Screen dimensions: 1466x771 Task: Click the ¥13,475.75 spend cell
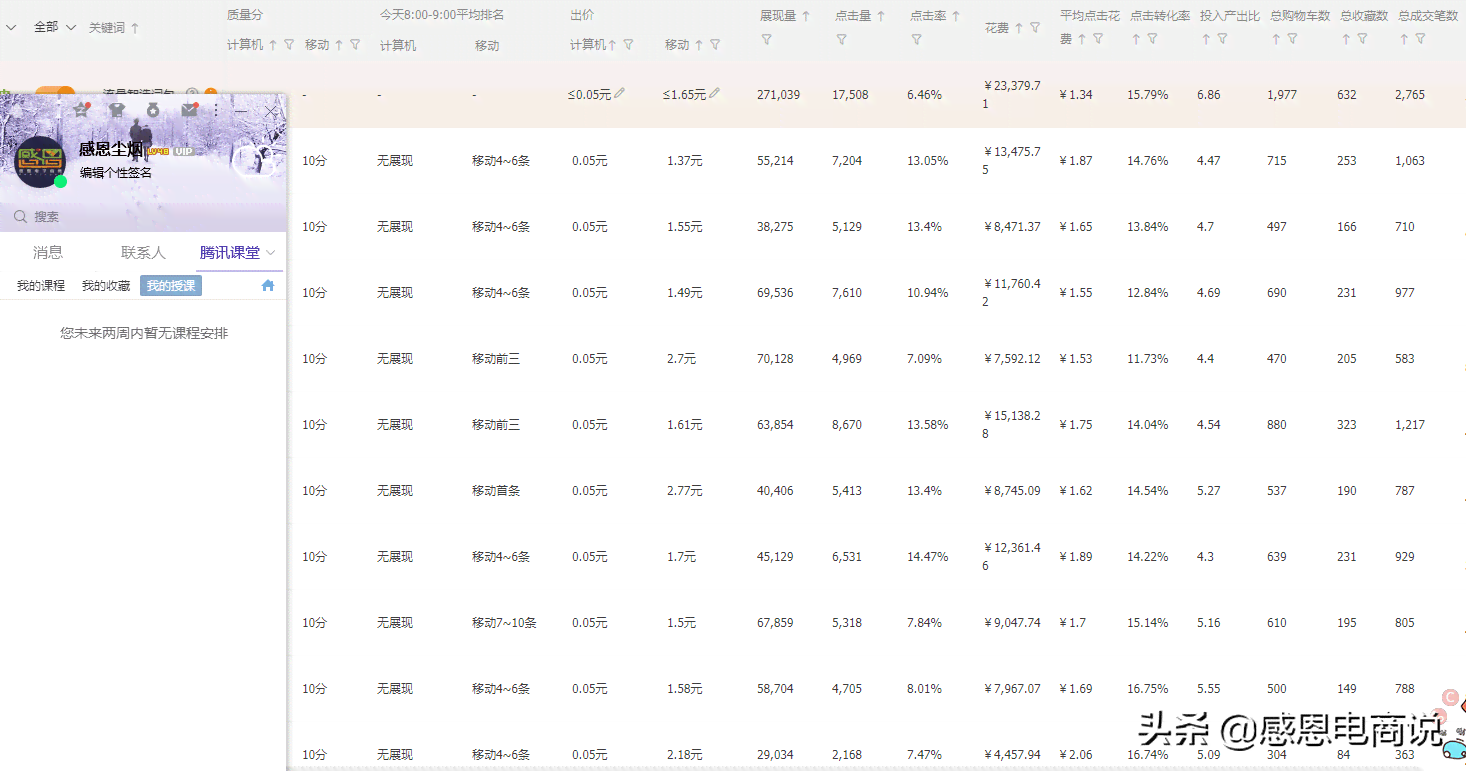(1012, 160)
